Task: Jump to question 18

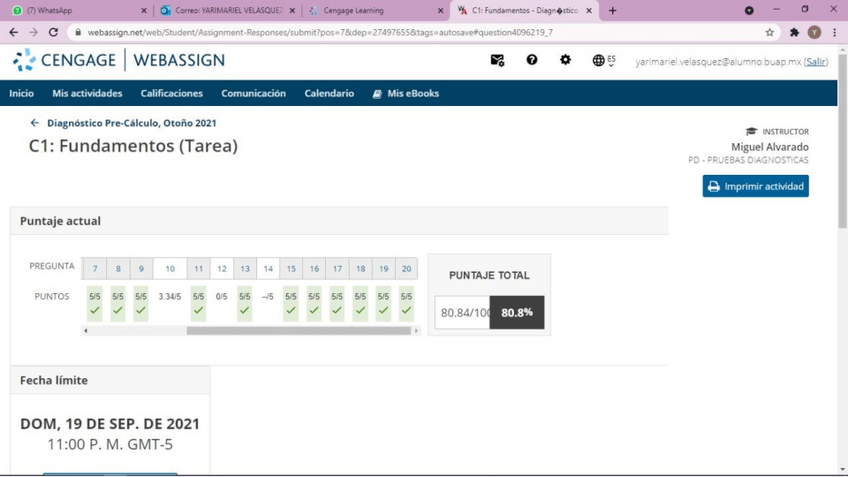Action: 361,269
